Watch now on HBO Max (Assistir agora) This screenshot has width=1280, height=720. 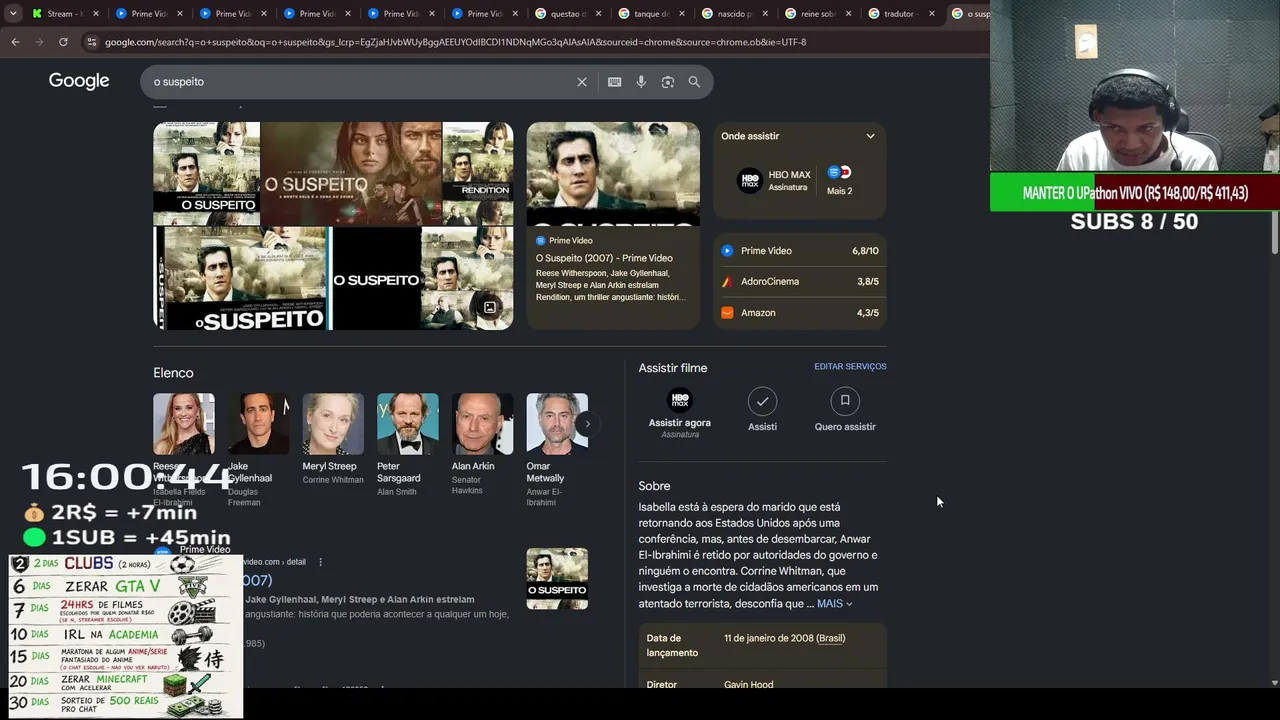(x=680, y=412)
